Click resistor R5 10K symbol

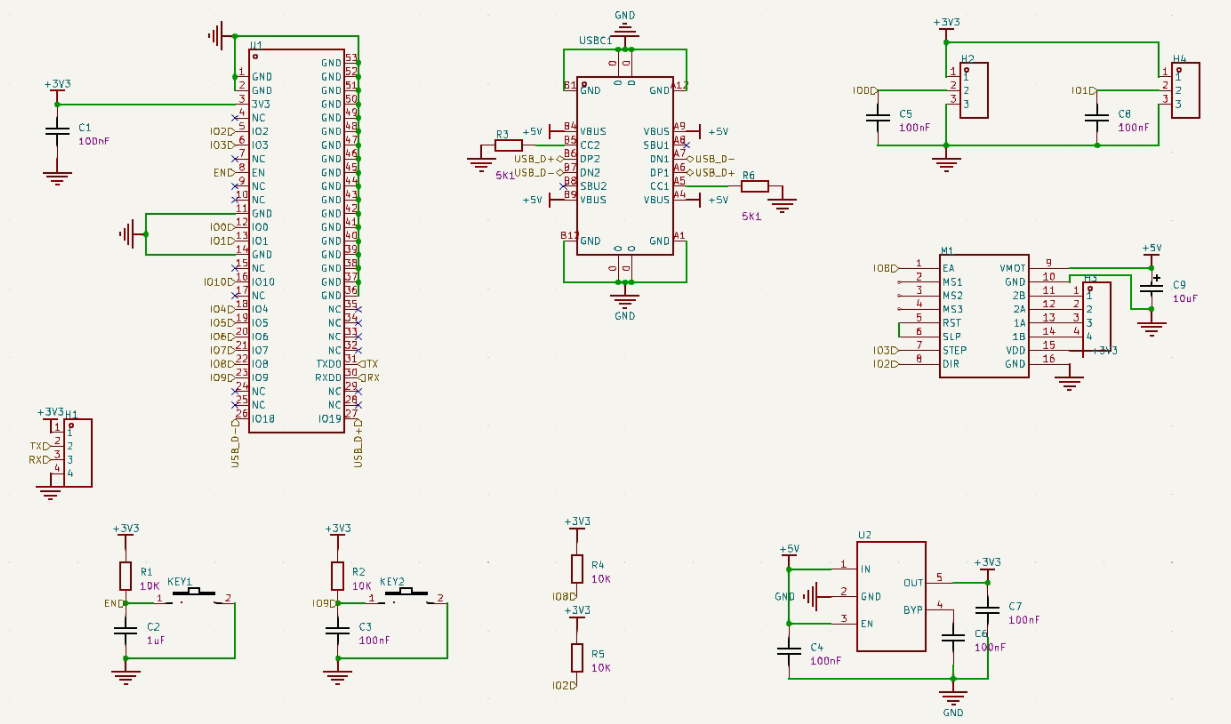pyautogui.click(x=577, y=657)
